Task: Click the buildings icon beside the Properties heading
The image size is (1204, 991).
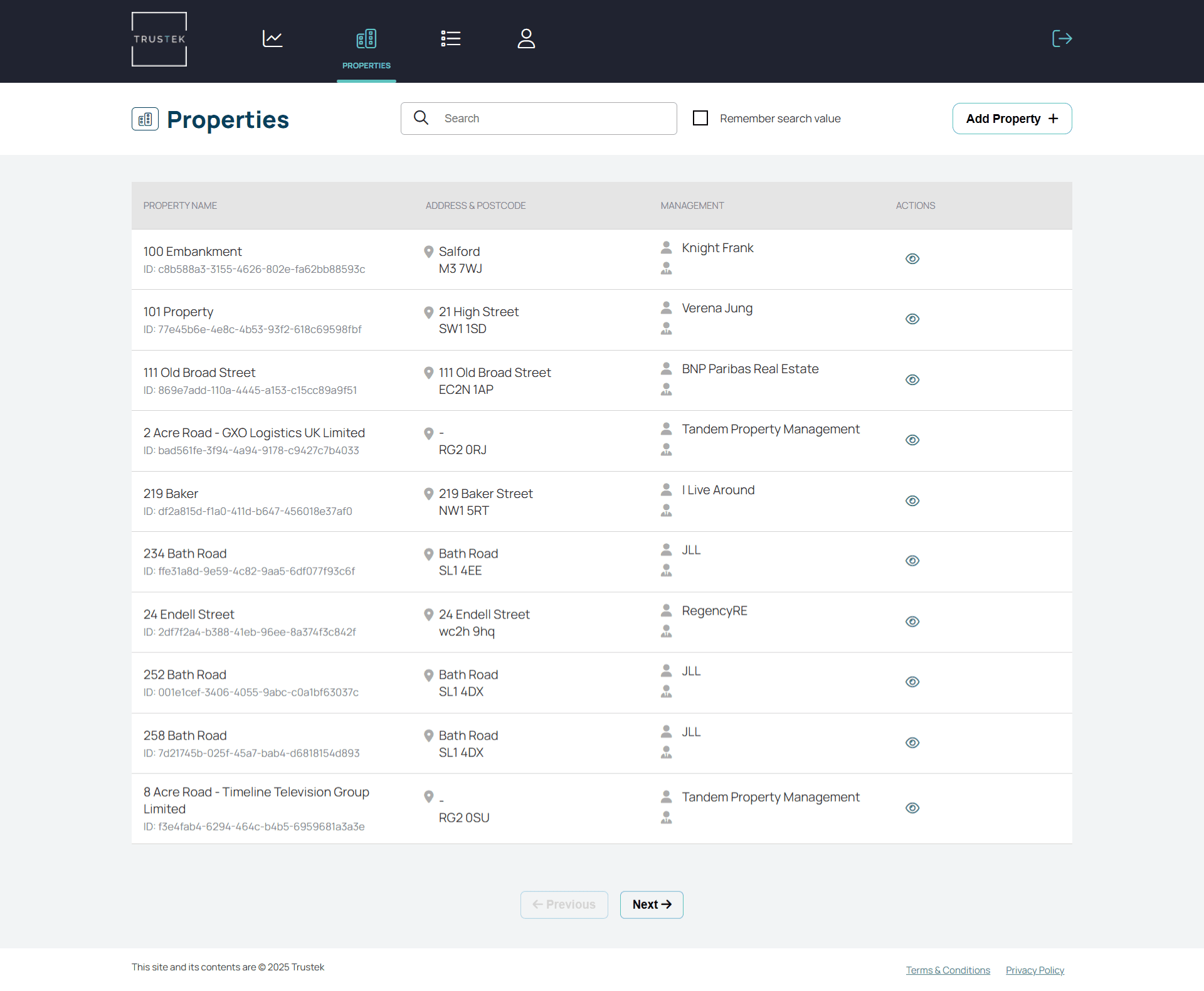Action: (x=145, y=119)
